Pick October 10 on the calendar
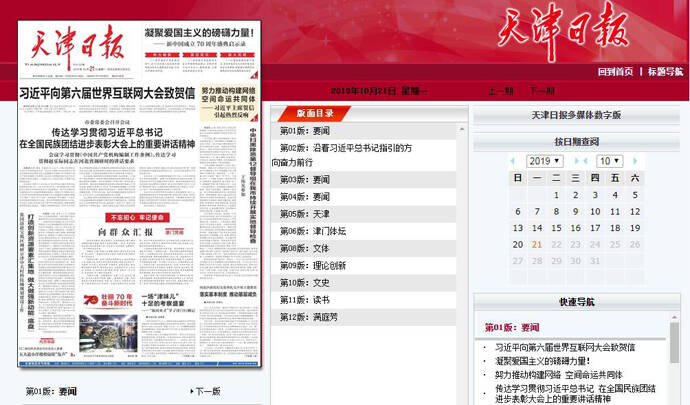Image resolution: width=690 pixels, height=405 pixels. tap(595, 212)
